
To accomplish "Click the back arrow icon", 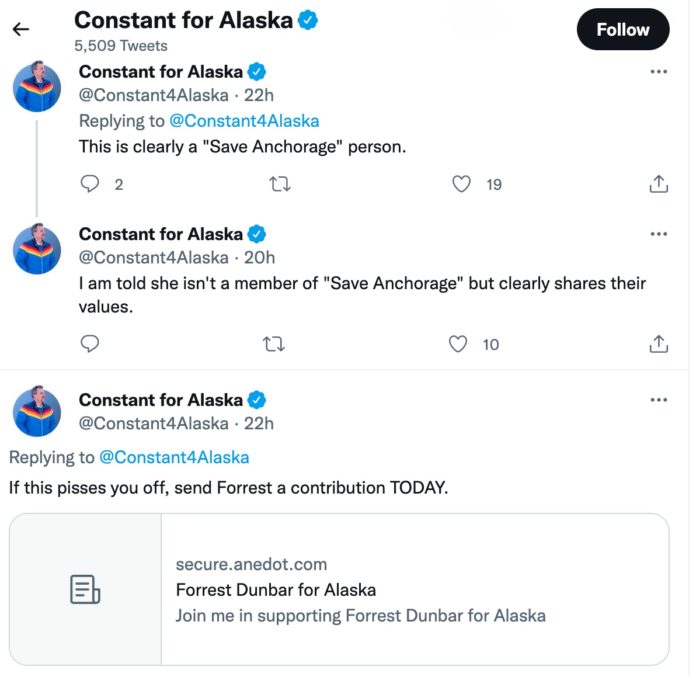I will [20, 29].
